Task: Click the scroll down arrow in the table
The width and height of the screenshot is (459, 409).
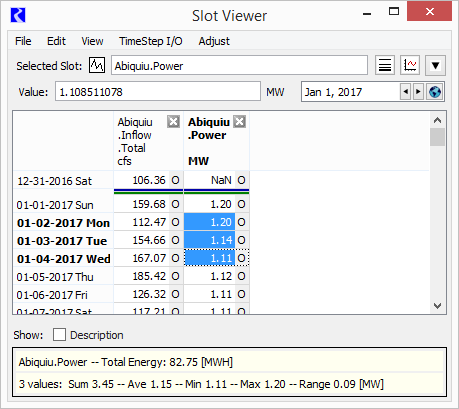Action: pos(437,305)
